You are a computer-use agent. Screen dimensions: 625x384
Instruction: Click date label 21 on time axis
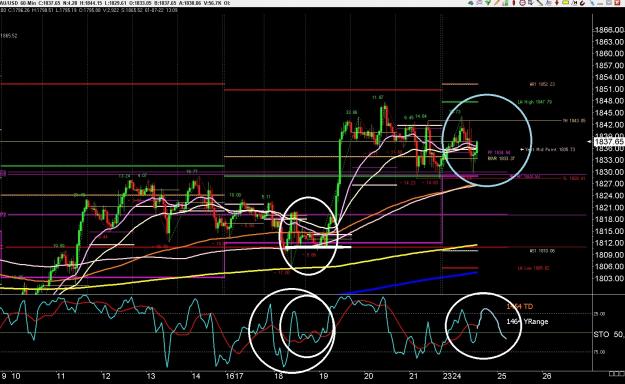point(414,376)
